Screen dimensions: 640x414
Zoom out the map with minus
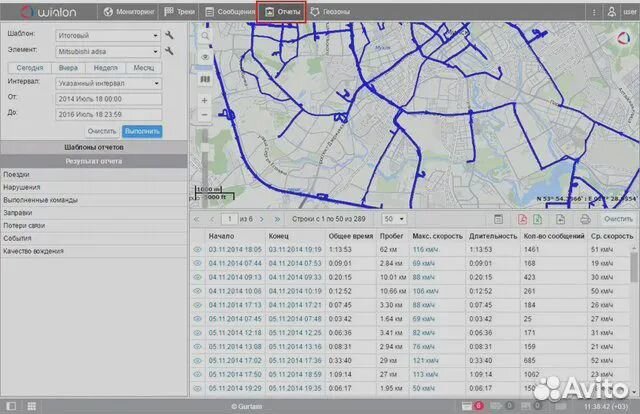coord(204,115)
